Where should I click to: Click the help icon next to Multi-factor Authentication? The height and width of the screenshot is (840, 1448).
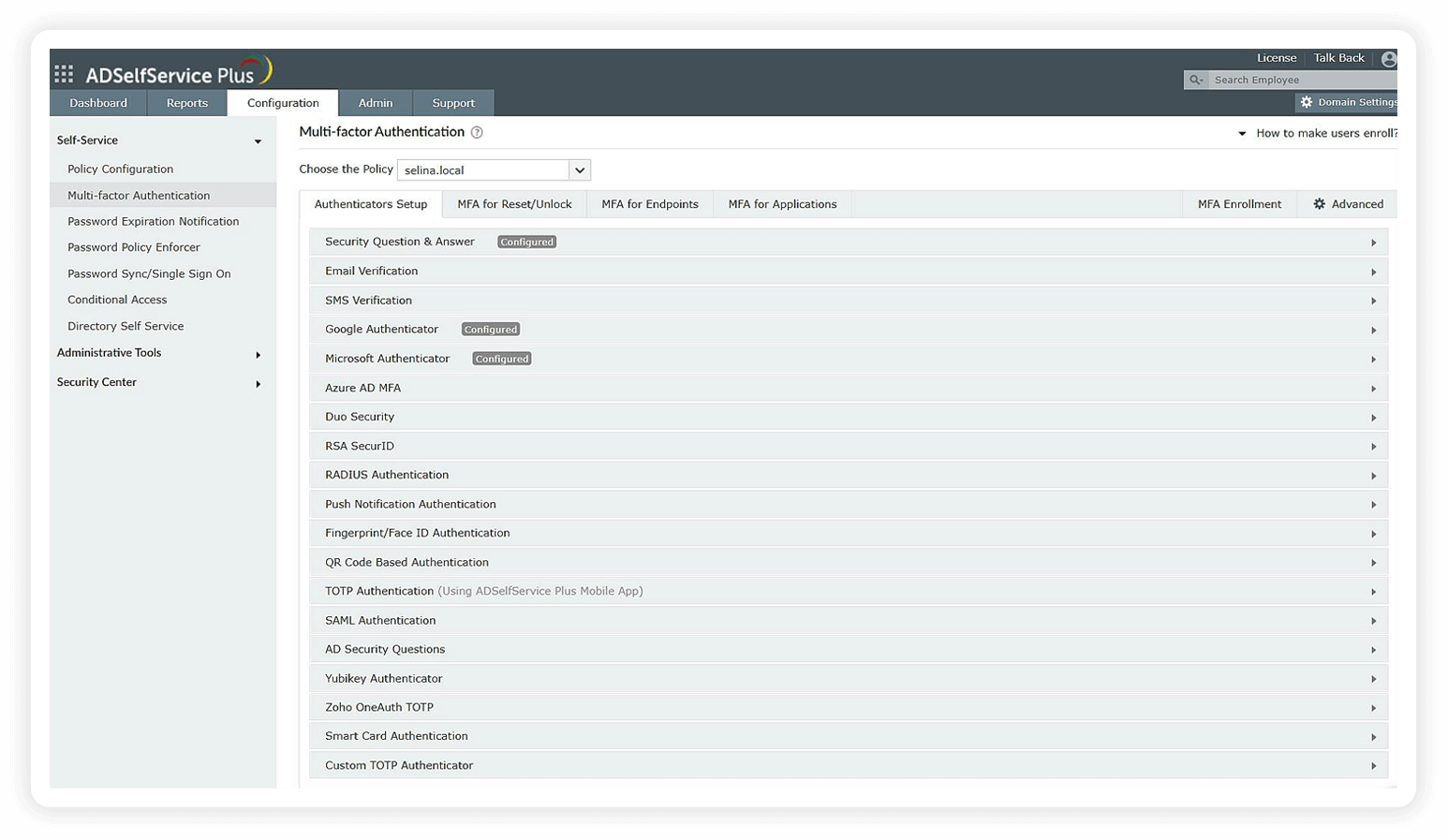pyautogui.click(x=478, y=132)
